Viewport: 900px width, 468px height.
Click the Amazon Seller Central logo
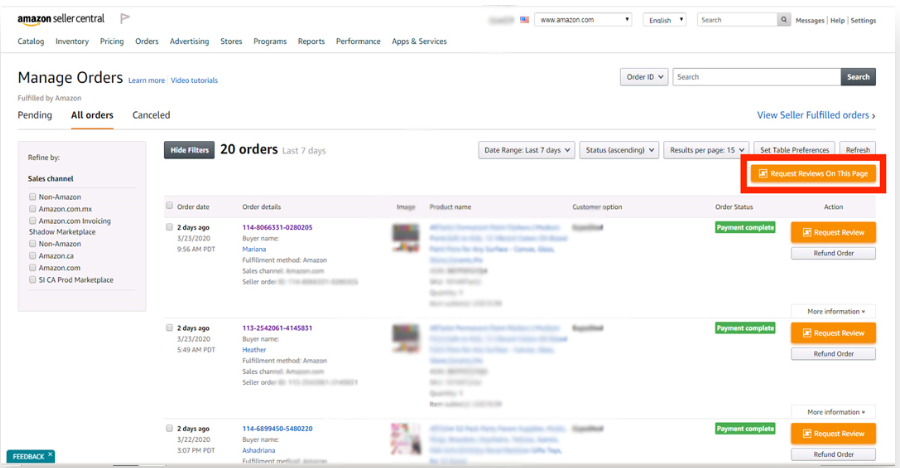point(61,19)
